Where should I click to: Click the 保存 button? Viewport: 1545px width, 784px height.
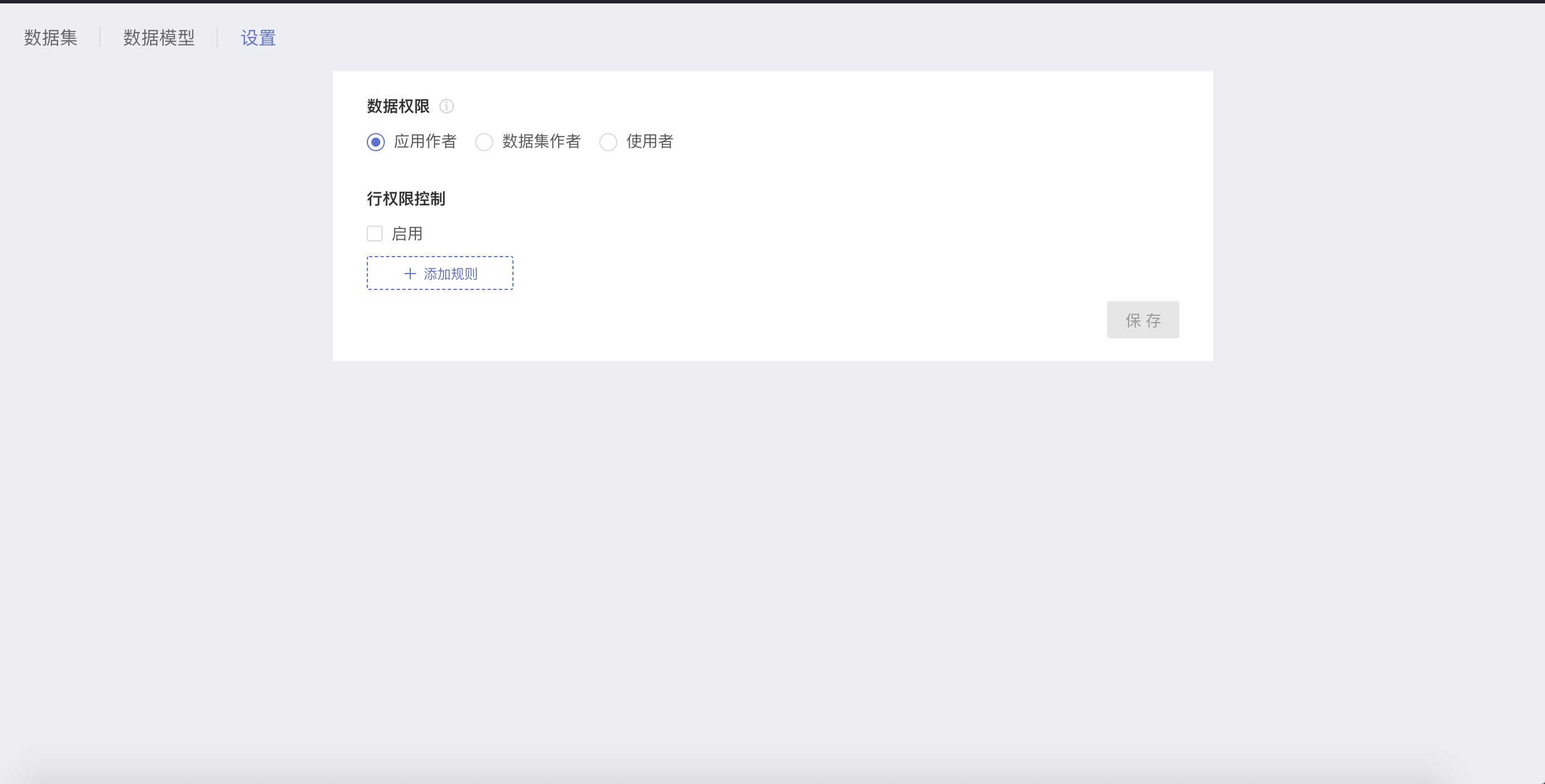click(x=1143, y=319)
